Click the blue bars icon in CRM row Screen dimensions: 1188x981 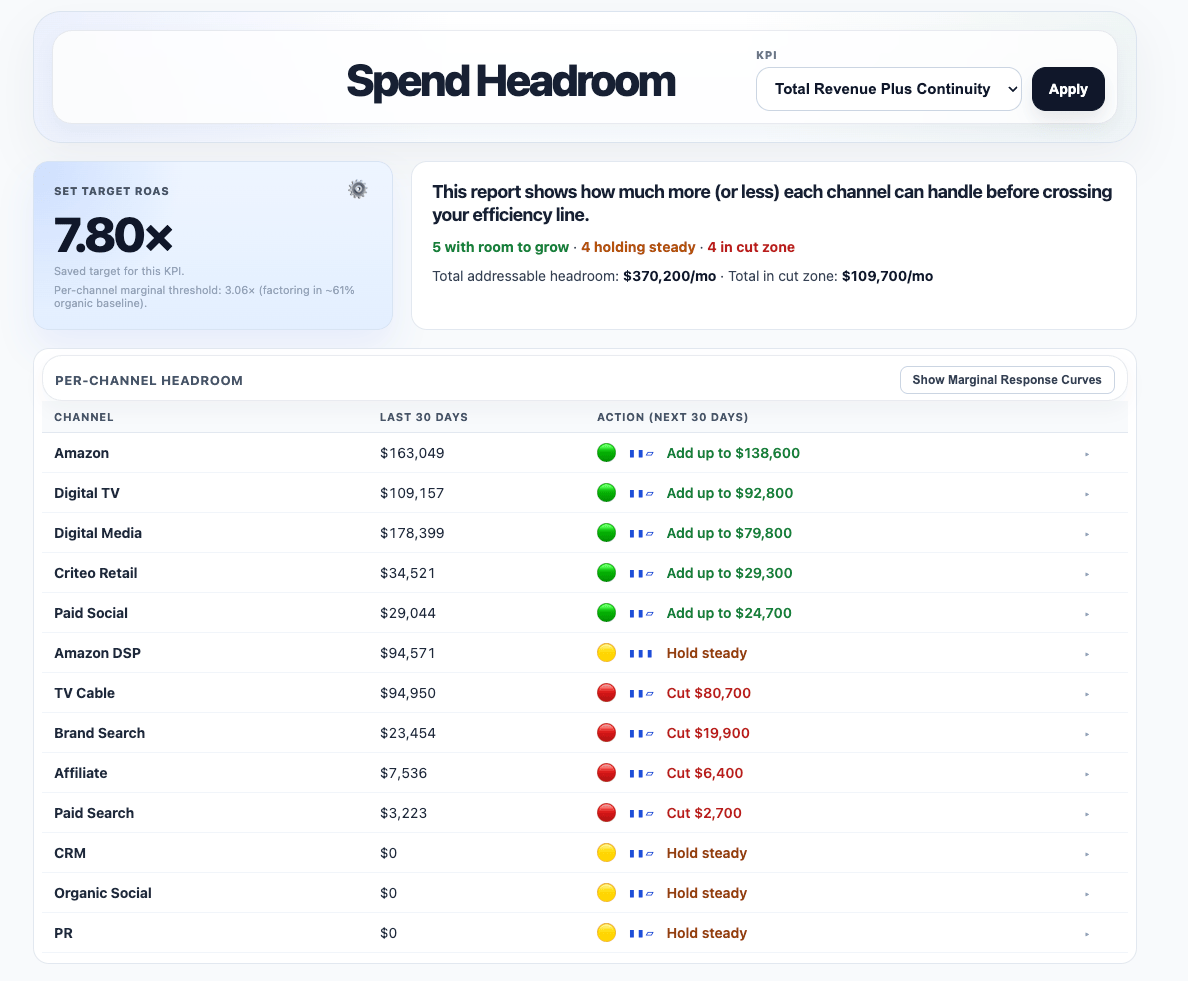[641, 854]
